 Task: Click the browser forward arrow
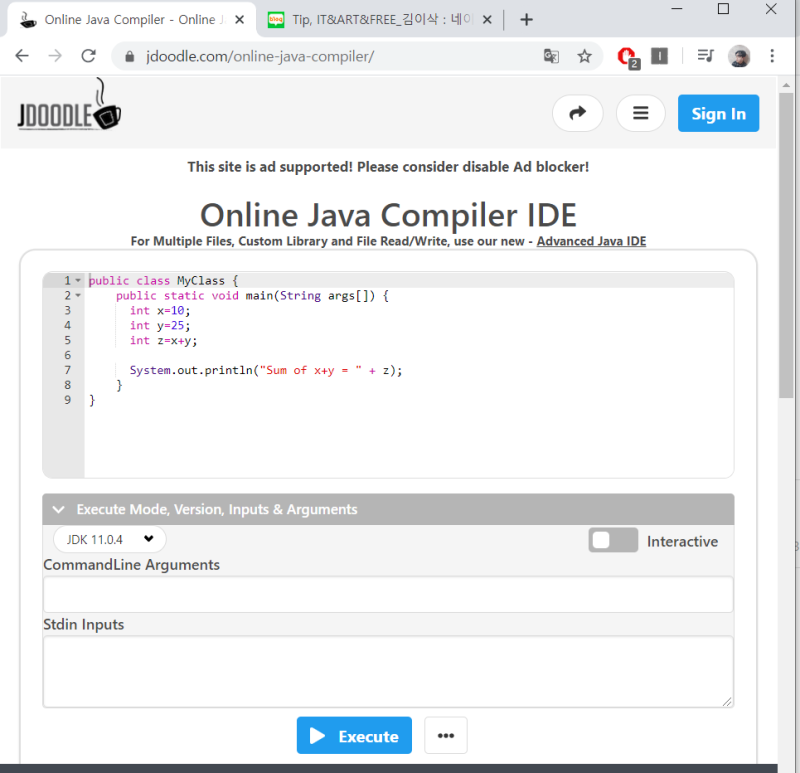[55, 56]
